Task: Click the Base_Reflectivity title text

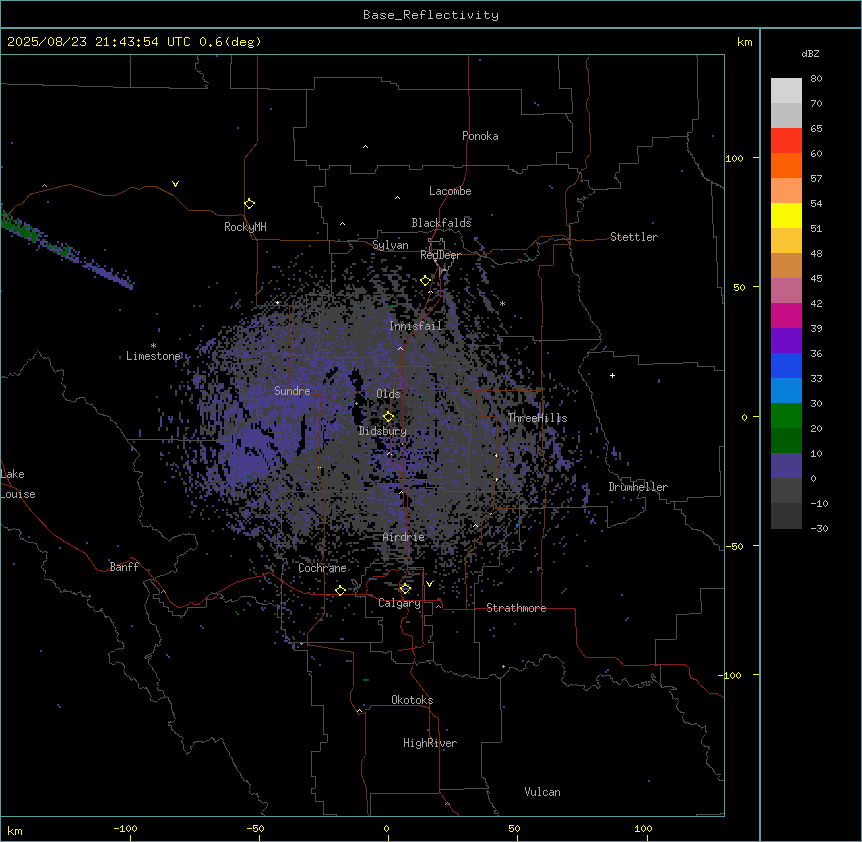Action: click(431, 15)
